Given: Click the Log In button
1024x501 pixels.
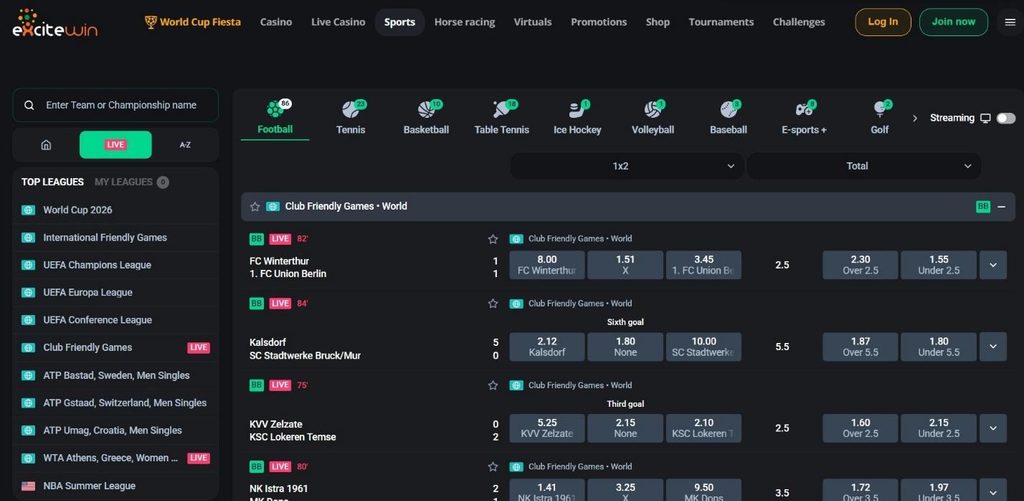Looking at the screenshot, I should 883,22.
